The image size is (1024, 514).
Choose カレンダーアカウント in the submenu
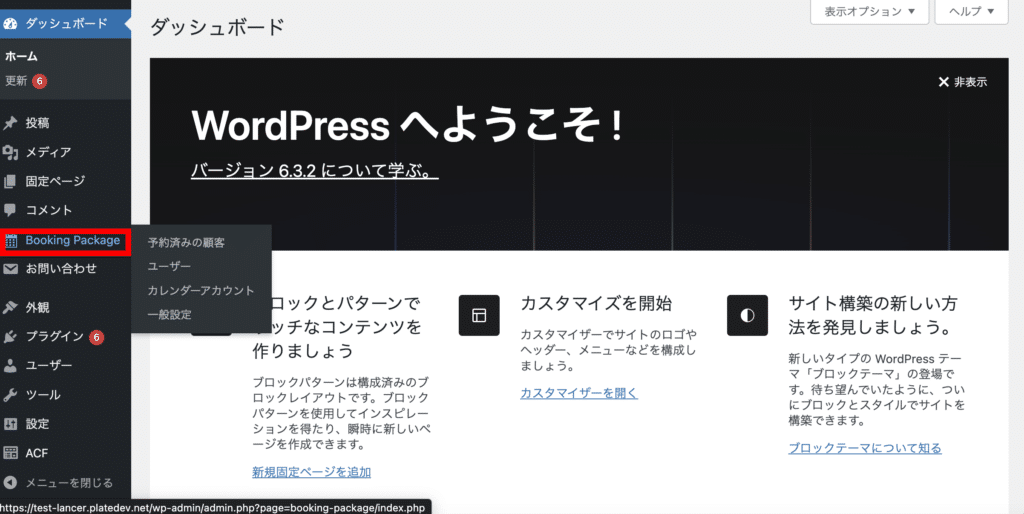click(x=201, y=291)
